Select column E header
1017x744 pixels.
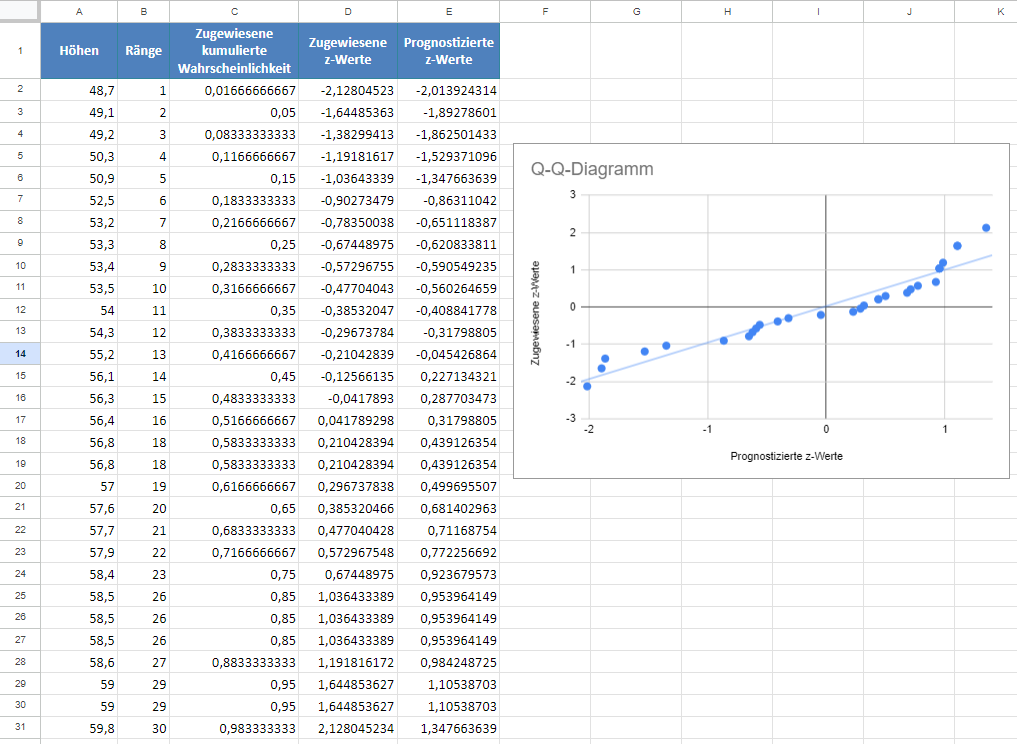pos(449,12)
